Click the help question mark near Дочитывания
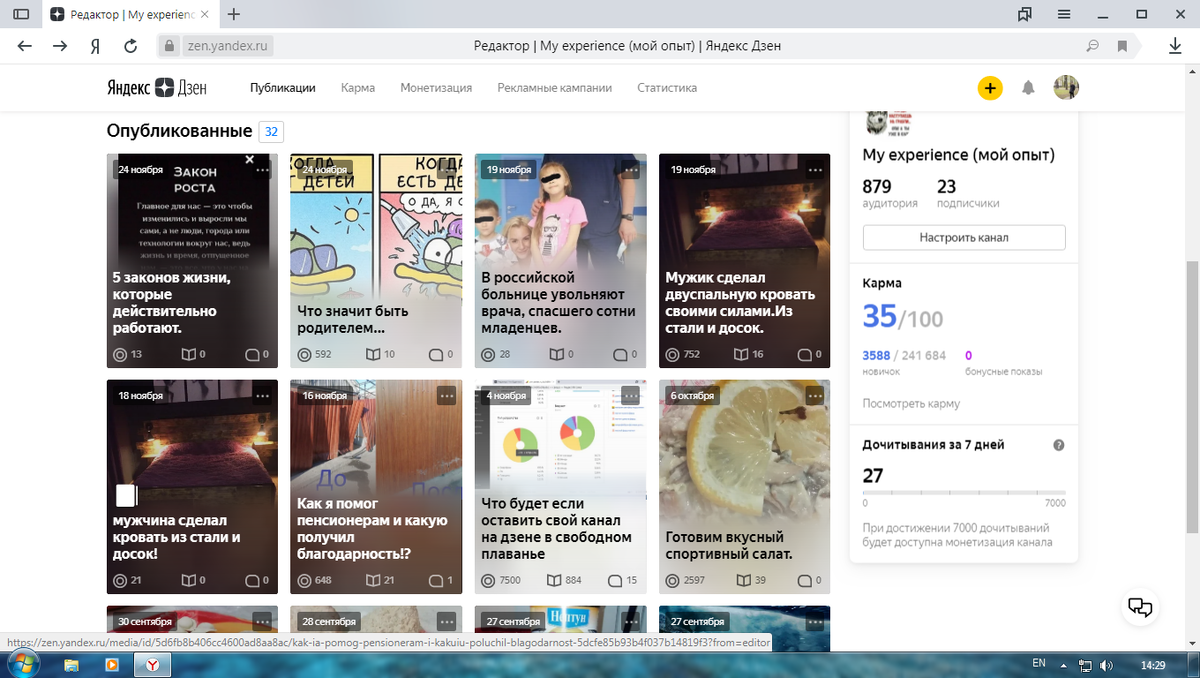 (x=1059, y=445)
